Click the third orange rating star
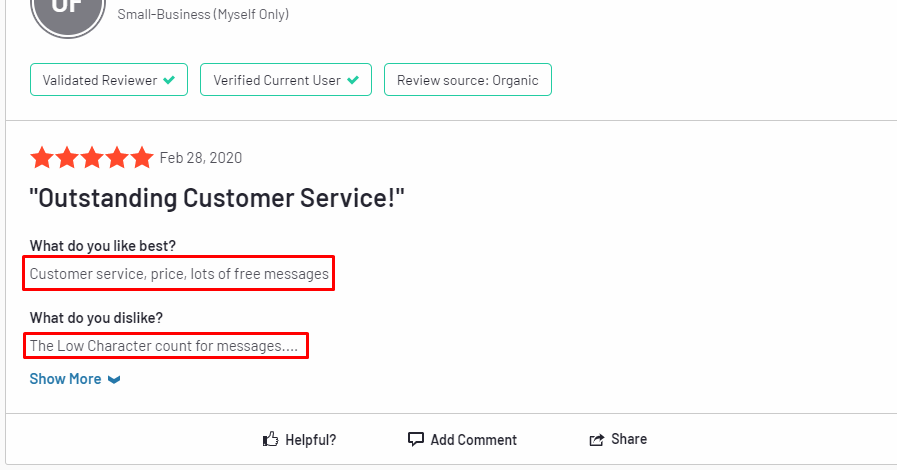 click(x=92, y=157)
